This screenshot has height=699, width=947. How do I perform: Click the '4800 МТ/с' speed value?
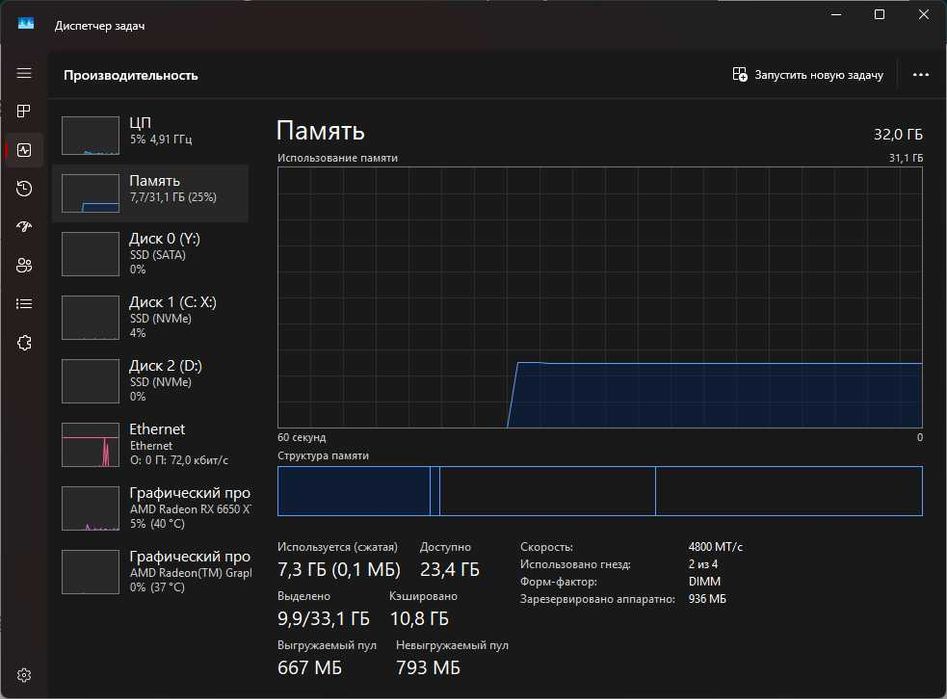tap(715, 547)
